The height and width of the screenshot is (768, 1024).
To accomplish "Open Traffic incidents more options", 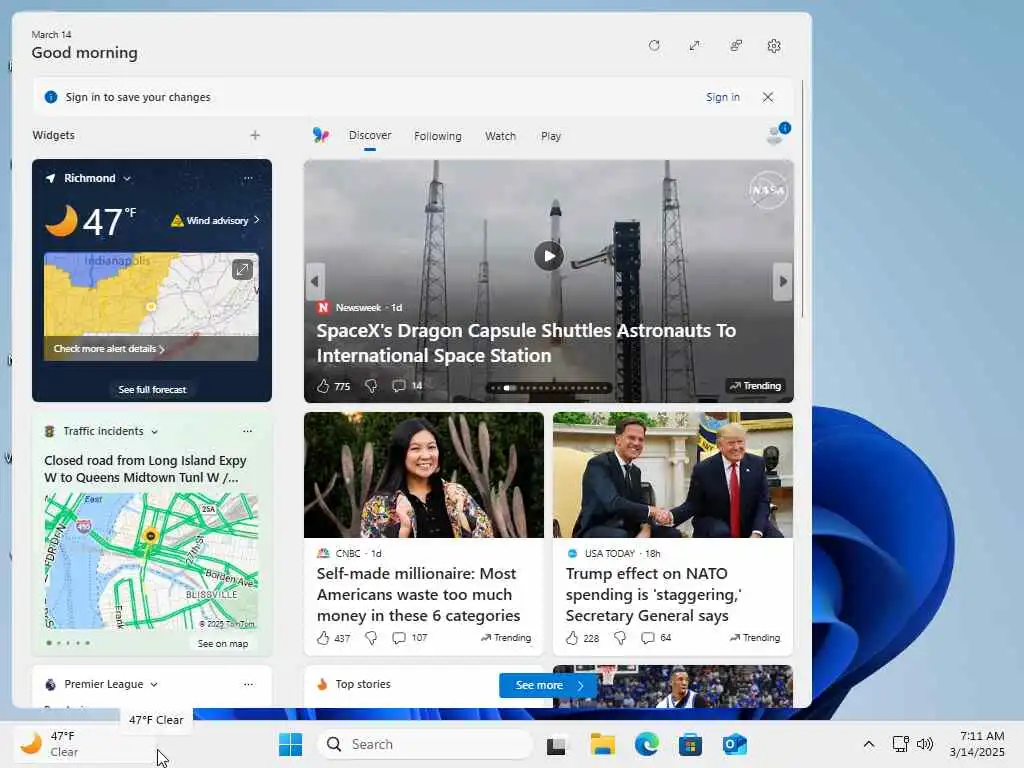I will [x=248, y=431].
